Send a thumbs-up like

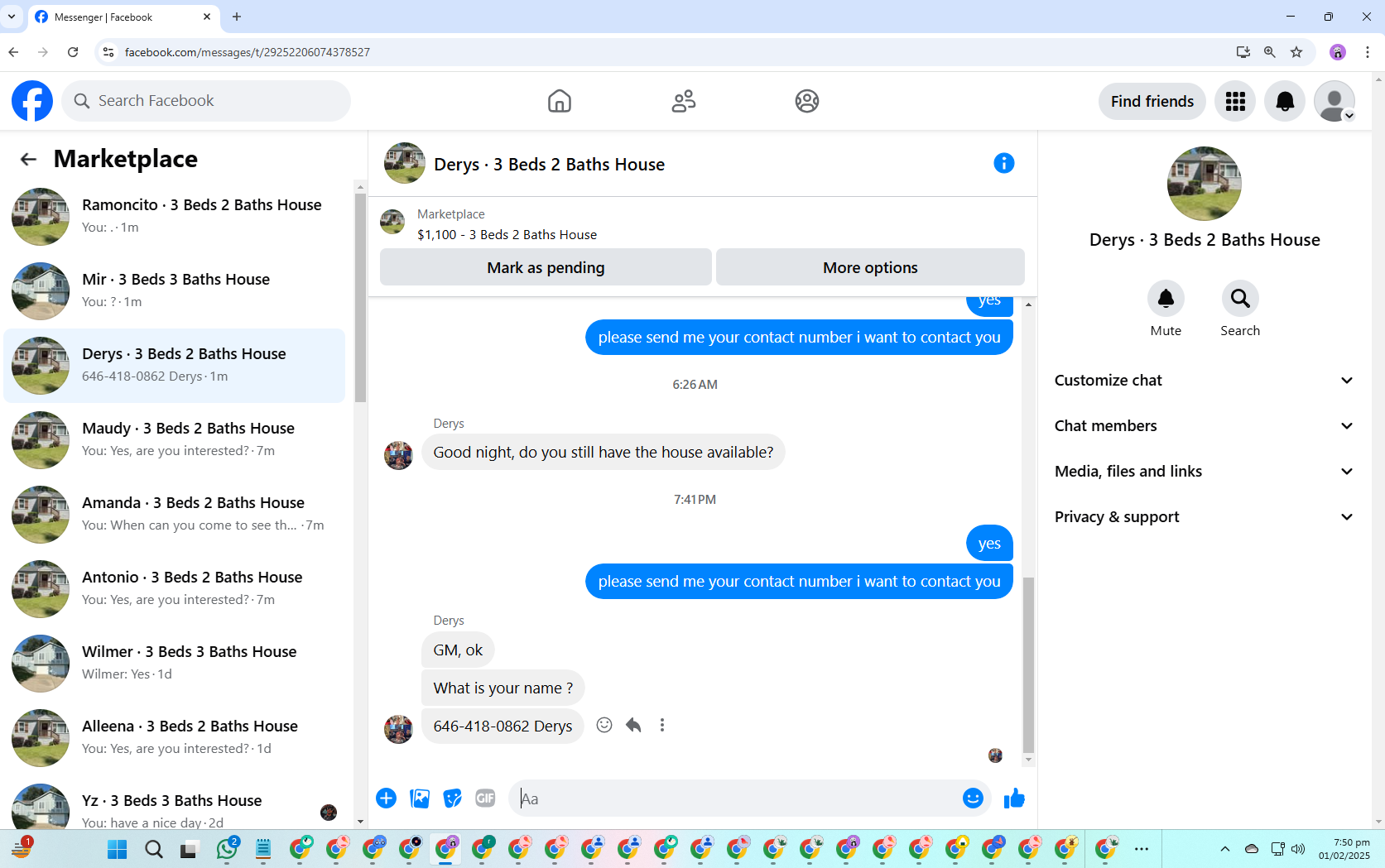(x=1014, y=798)
